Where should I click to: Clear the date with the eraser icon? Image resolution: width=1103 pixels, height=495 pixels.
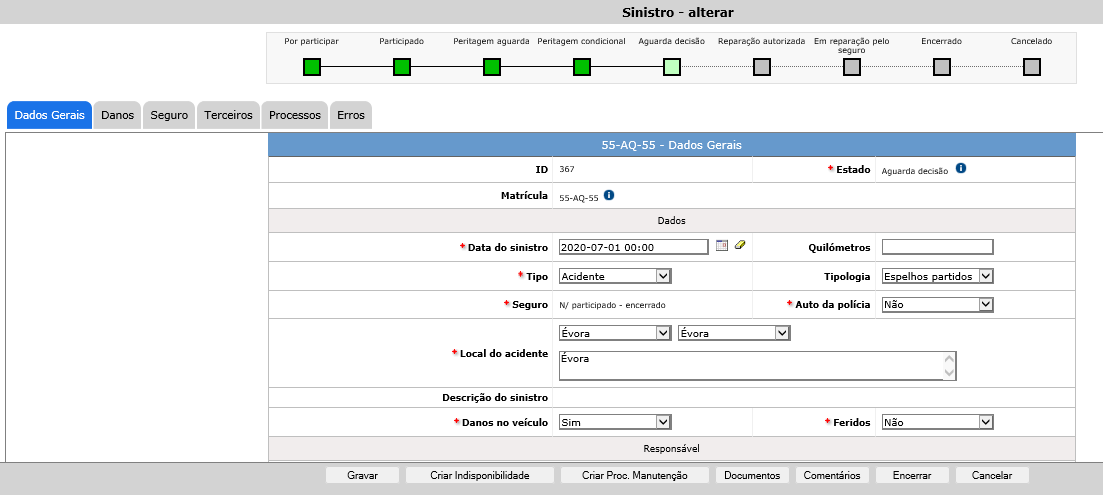[740, 246]
